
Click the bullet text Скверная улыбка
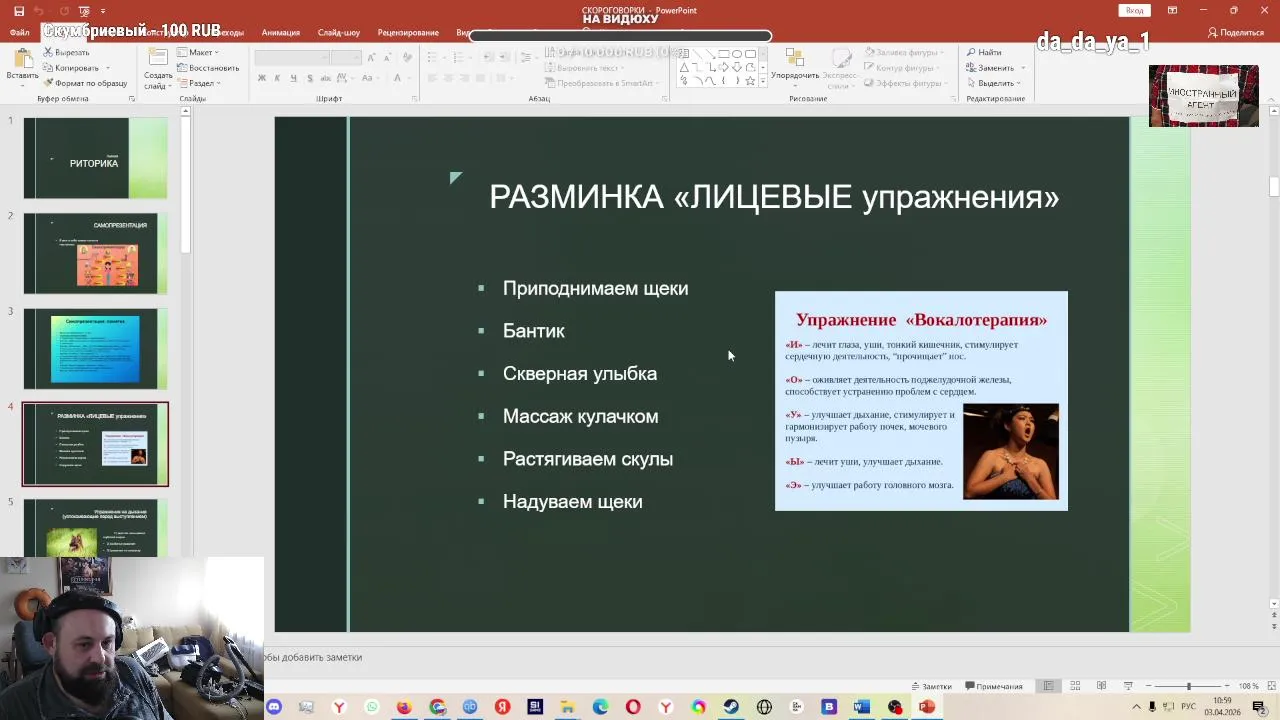click(x=580, y=373)
